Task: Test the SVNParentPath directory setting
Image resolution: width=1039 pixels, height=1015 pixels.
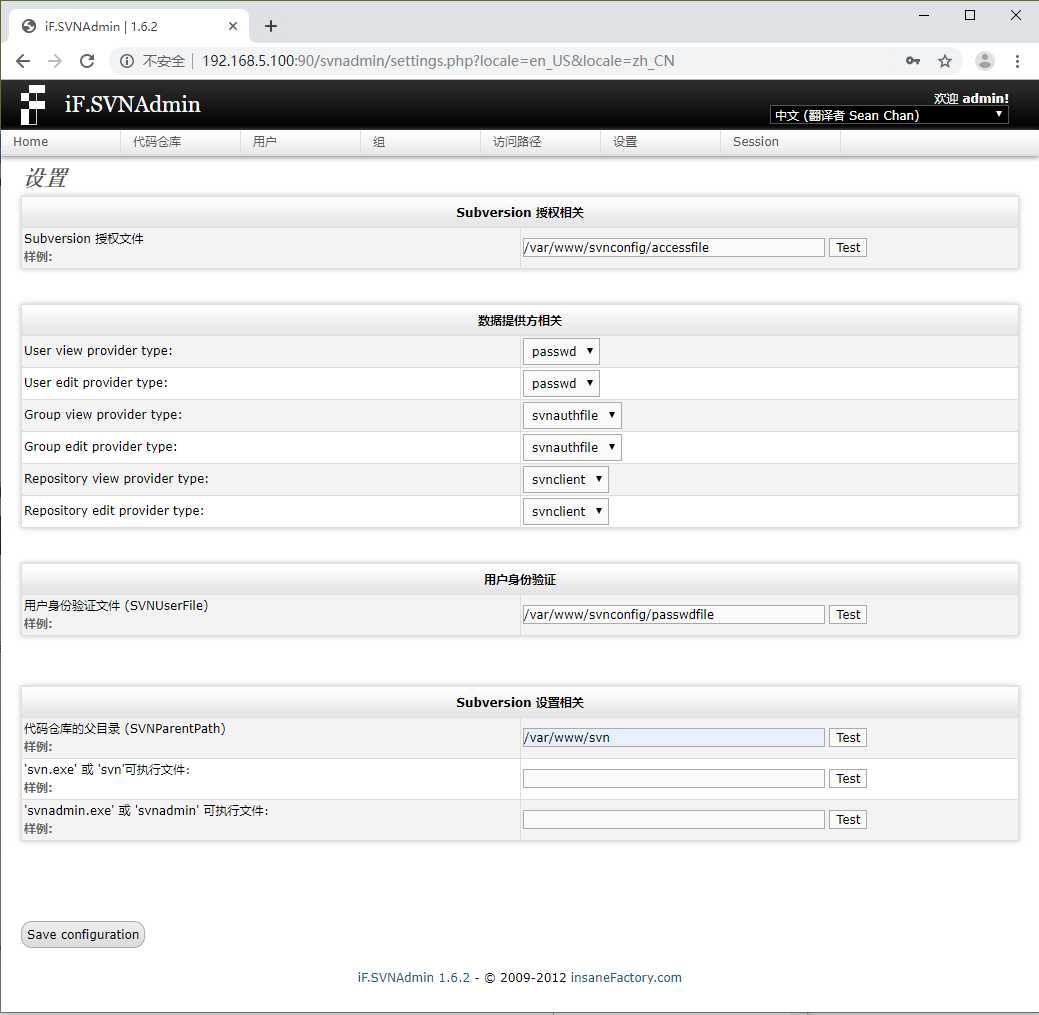Action: (848, 737)
